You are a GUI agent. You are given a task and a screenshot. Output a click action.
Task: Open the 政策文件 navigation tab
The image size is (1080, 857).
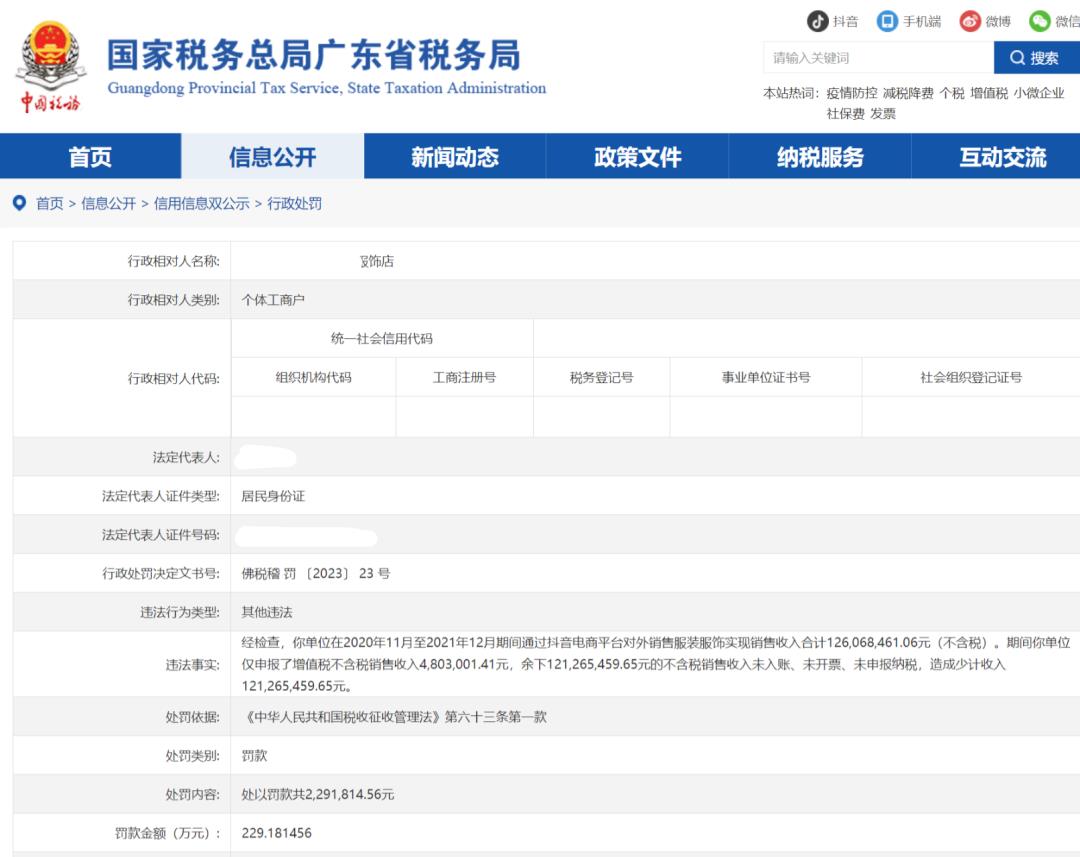point(637,157)
